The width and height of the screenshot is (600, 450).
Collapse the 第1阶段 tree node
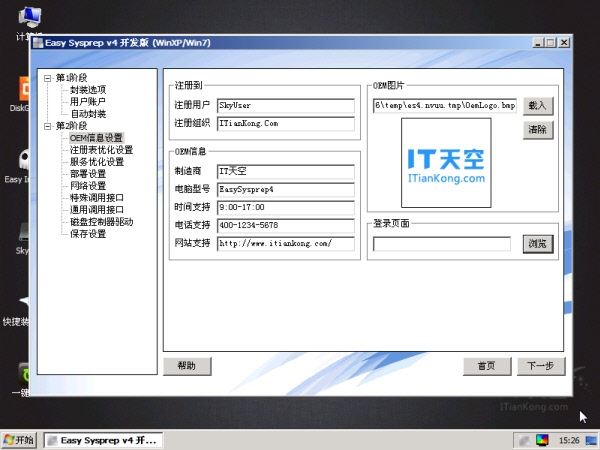(47, 78)
